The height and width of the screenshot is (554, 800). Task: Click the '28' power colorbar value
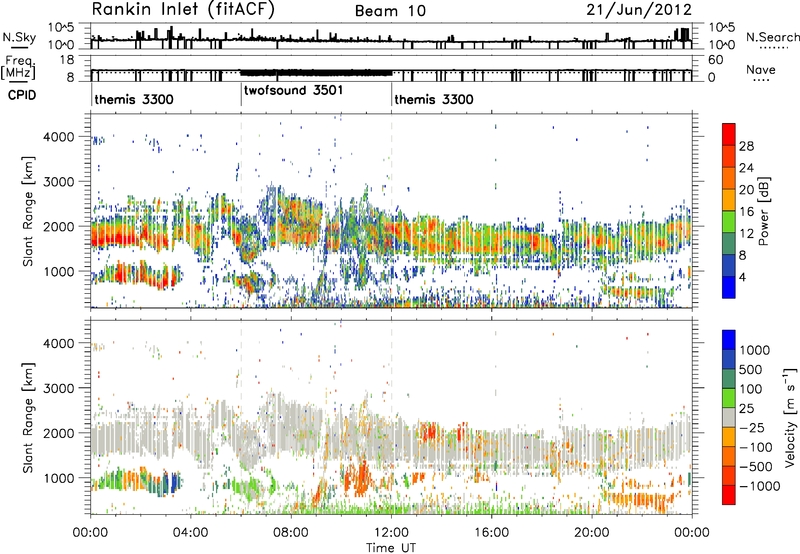click(x=746, y=146)
